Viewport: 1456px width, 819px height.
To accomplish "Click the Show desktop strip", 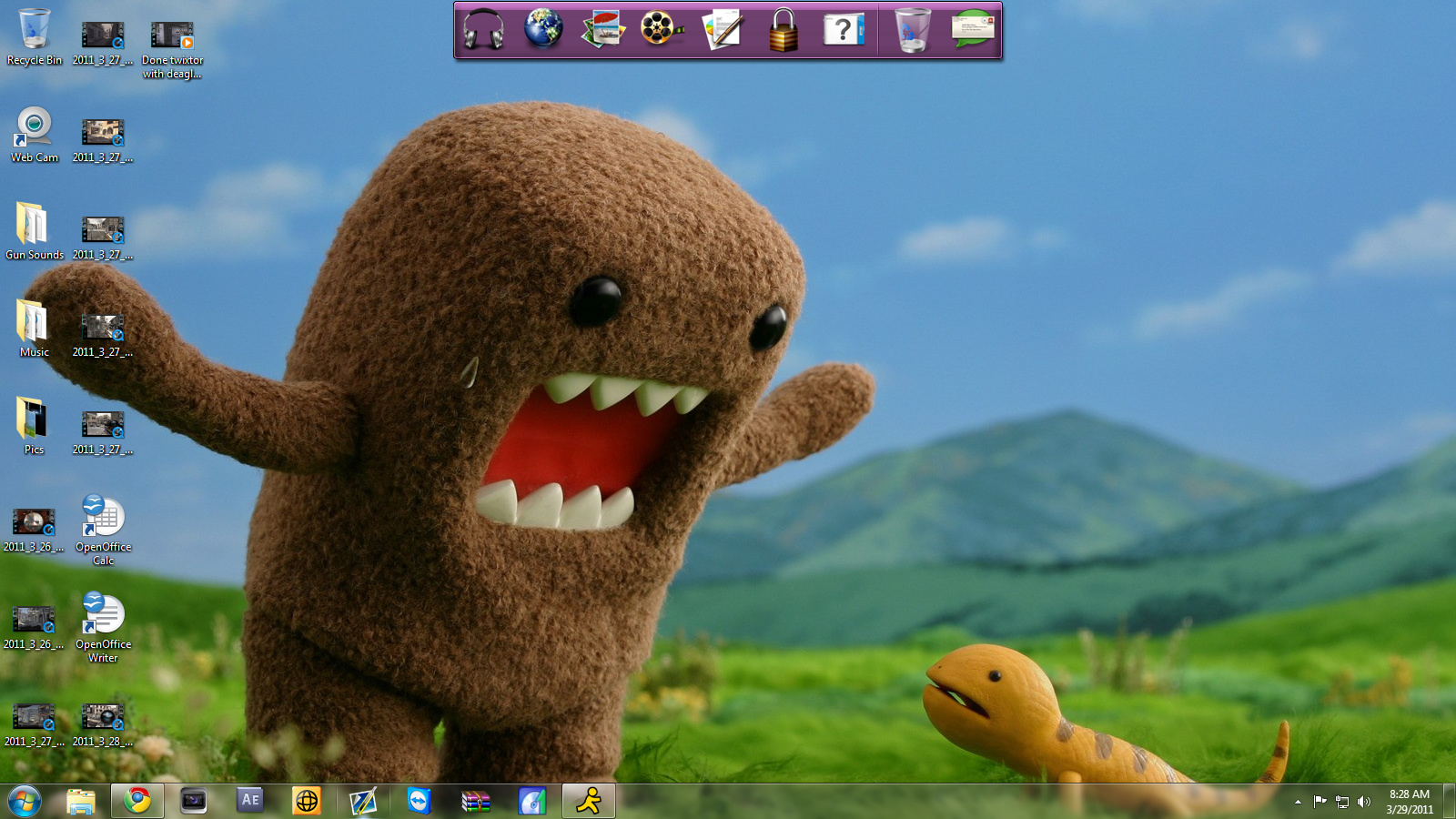I will (1450, 801).
